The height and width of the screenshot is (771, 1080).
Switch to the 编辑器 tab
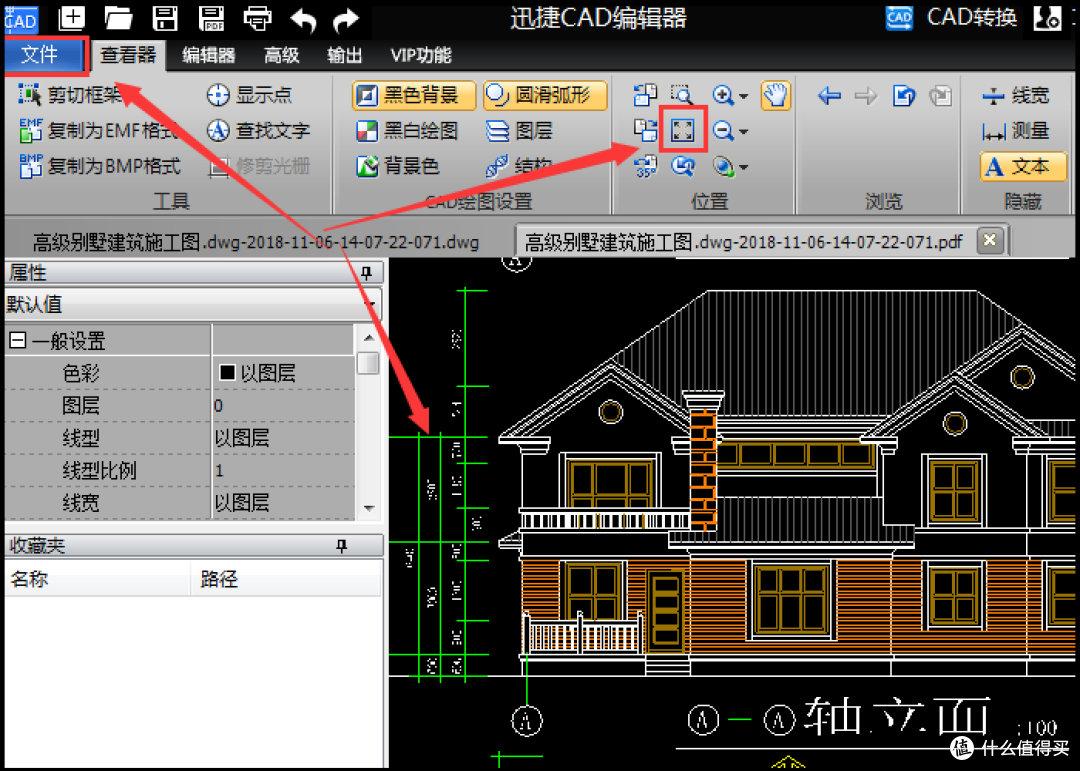[208, 55]
